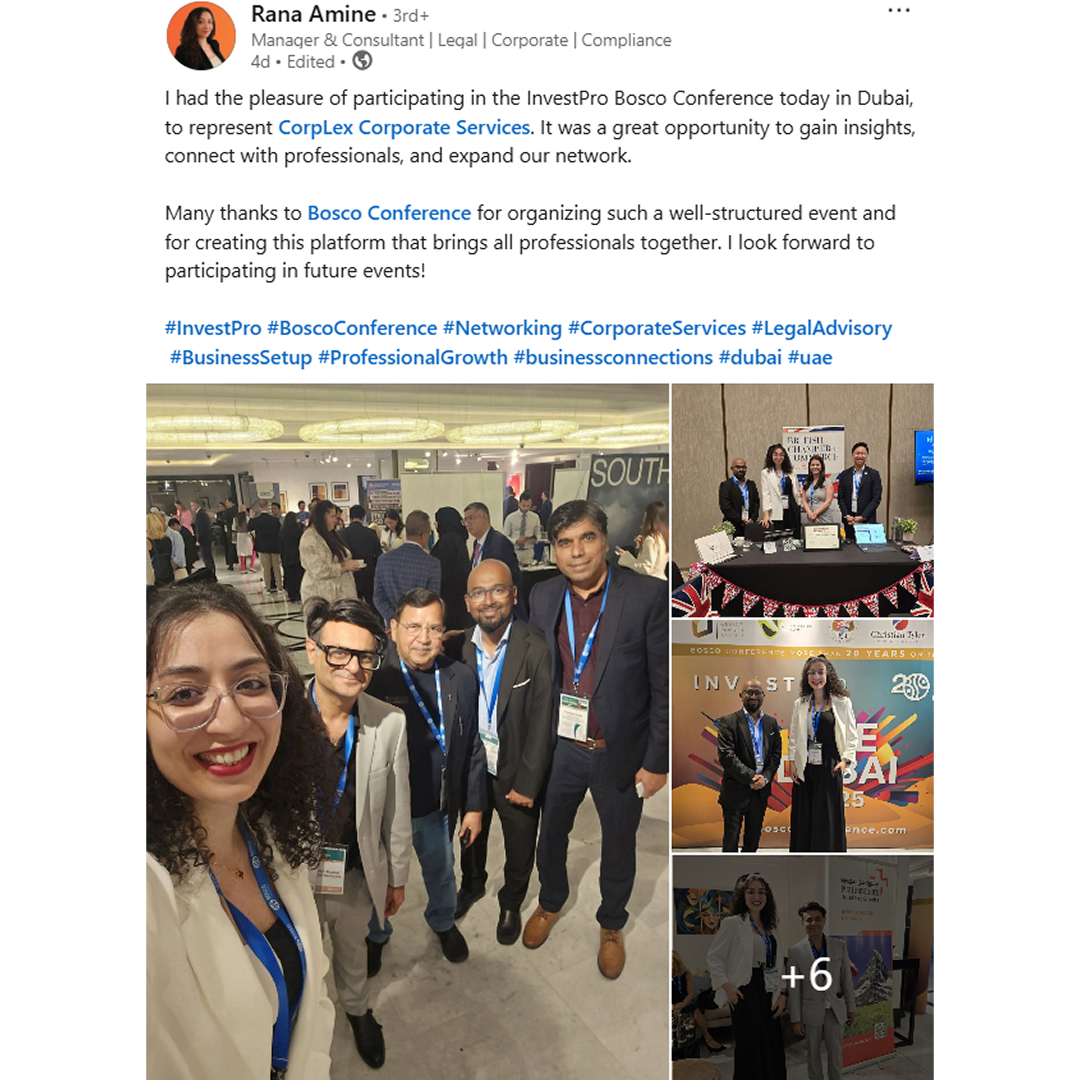Open the CorpLex Corporate Services link
This screenshot has width=1080, height=1080.
[x=404, y=127]
